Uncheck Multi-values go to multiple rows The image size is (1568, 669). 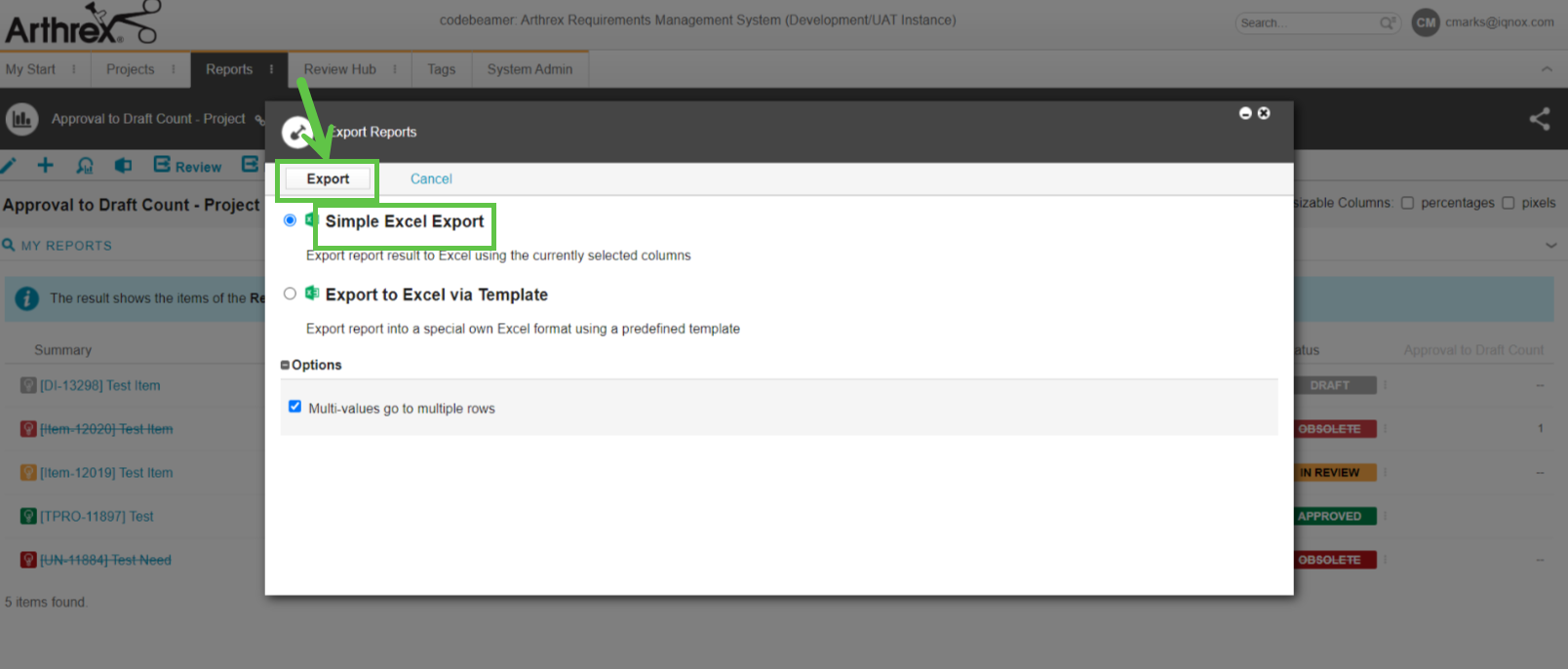[294, 407]
